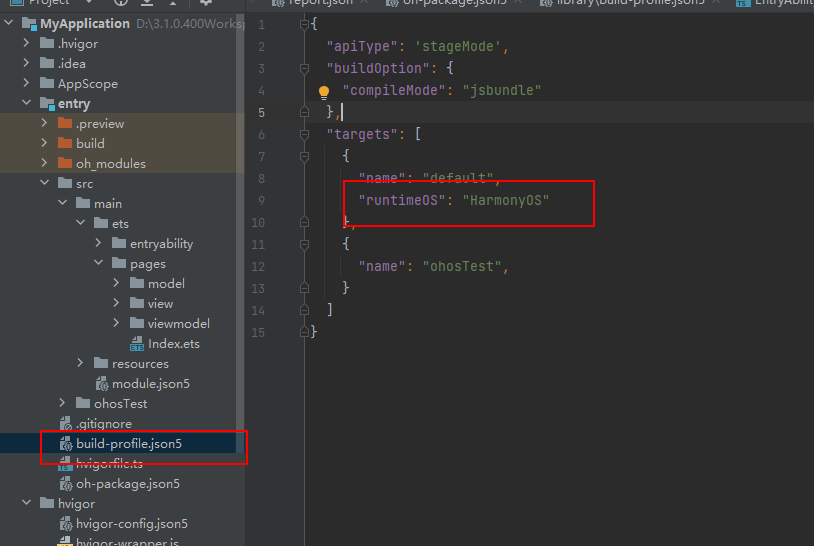Switch to the report.json editor tab
The image size is (814, 546).
tap(320, 3)
